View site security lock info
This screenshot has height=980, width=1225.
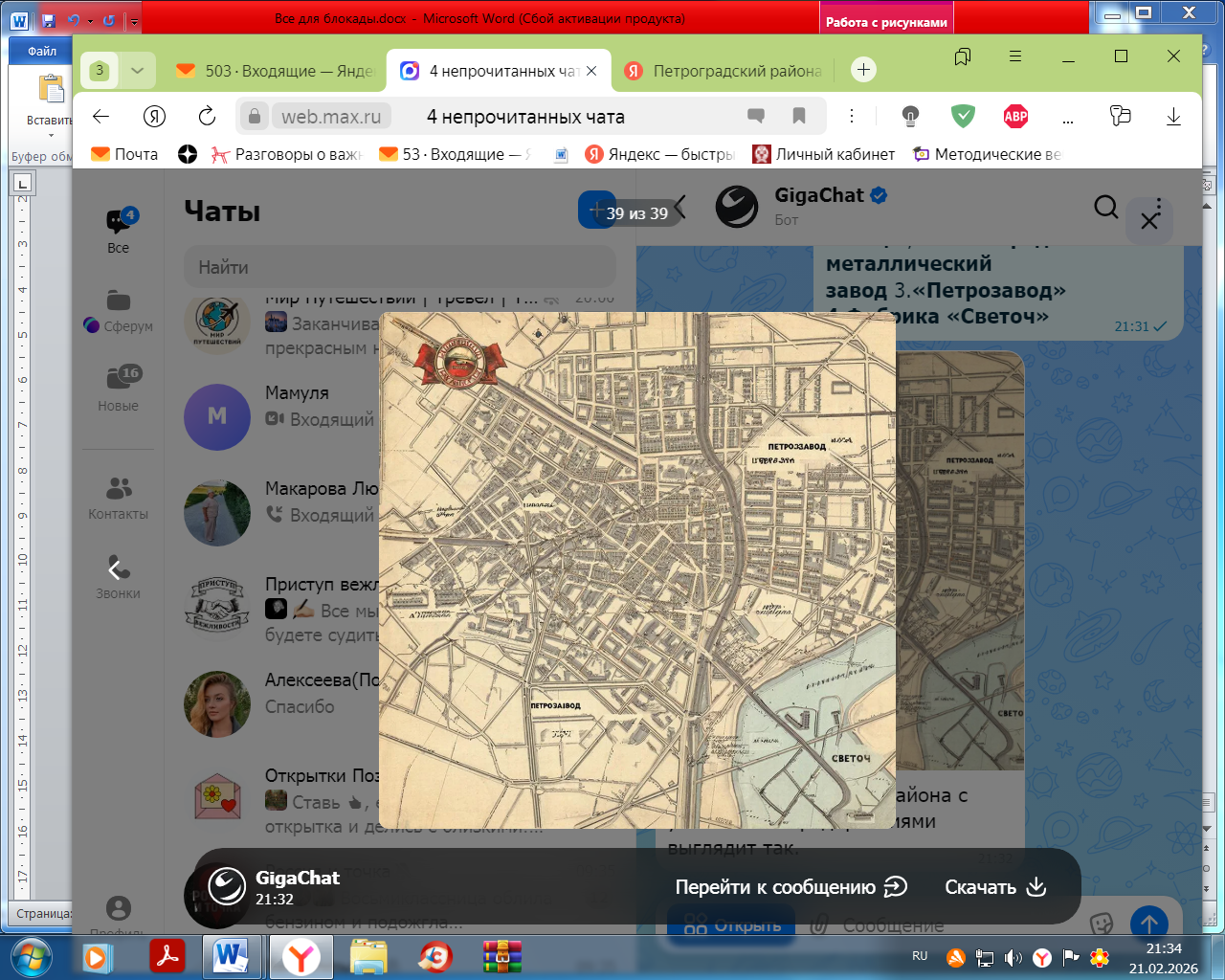coord(254,117)
